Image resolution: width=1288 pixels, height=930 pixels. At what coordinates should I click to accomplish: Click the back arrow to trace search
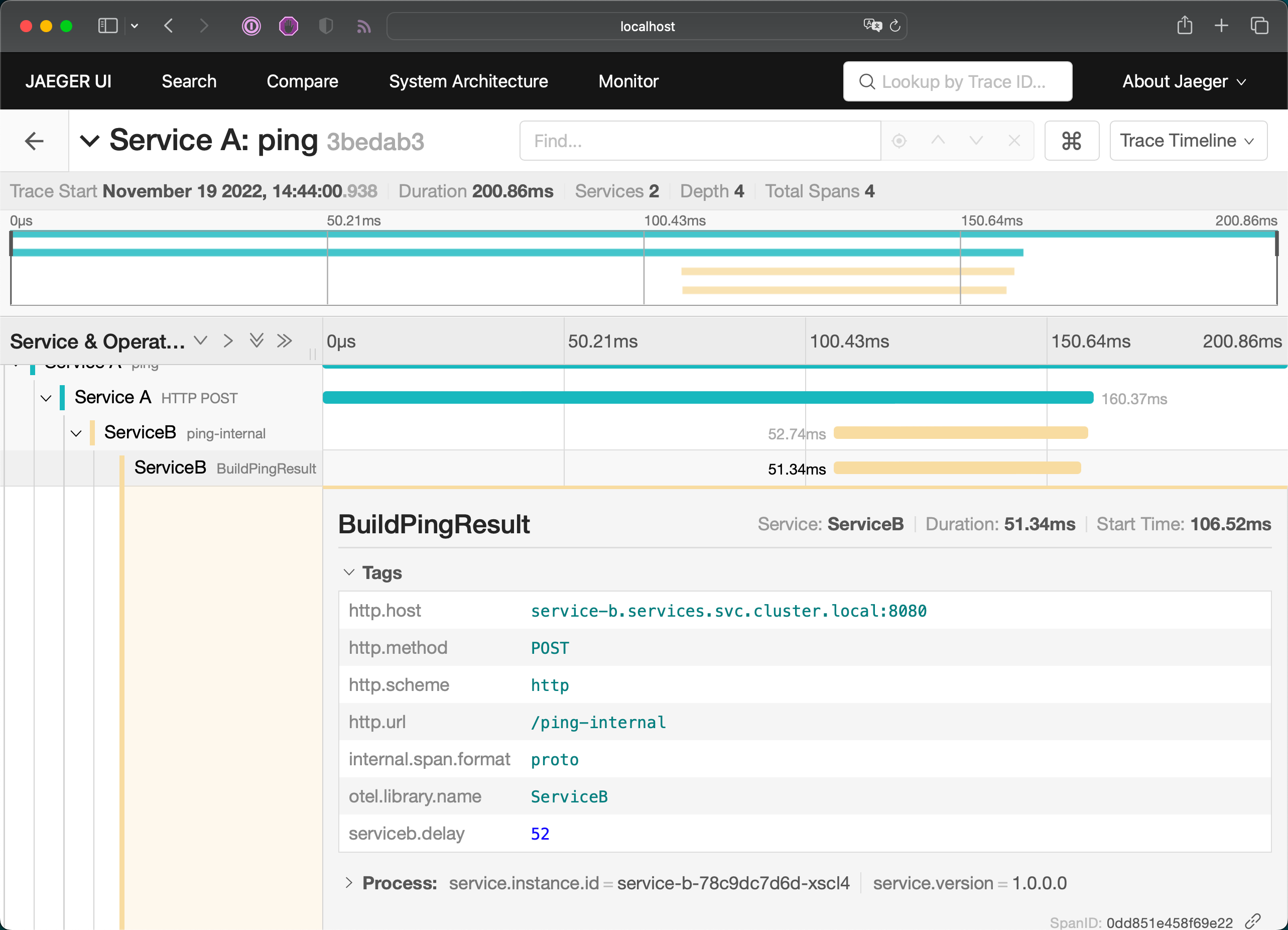[34, 140]
